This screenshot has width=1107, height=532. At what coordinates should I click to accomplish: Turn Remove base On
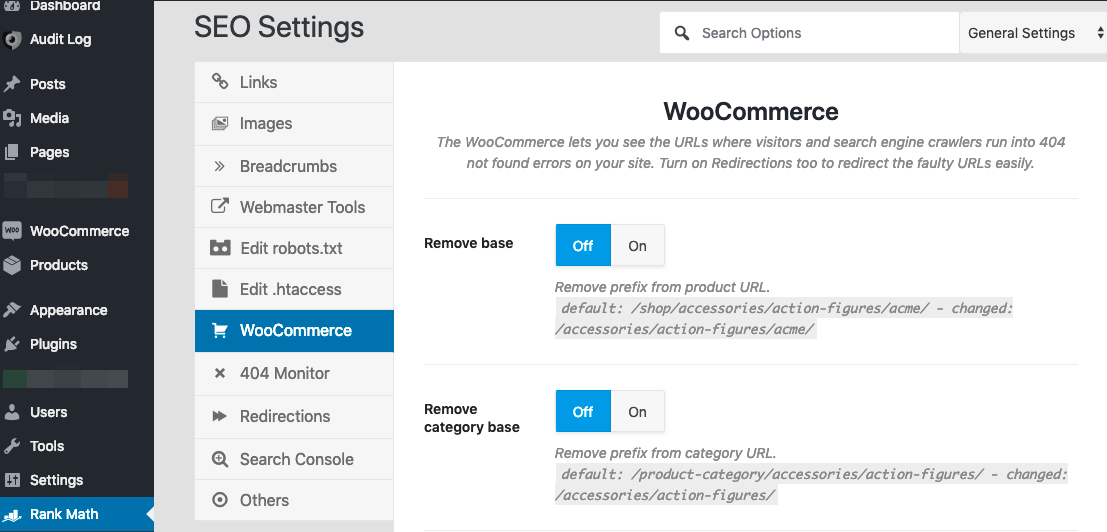point(638,246)
